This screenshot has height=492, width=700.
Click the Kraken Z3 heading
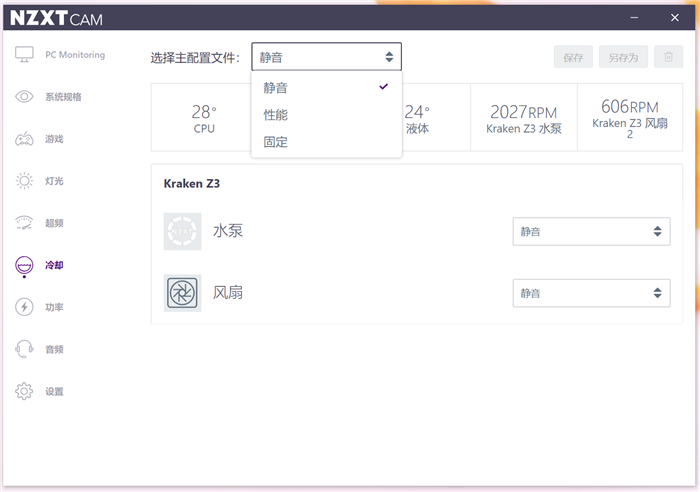192,183
